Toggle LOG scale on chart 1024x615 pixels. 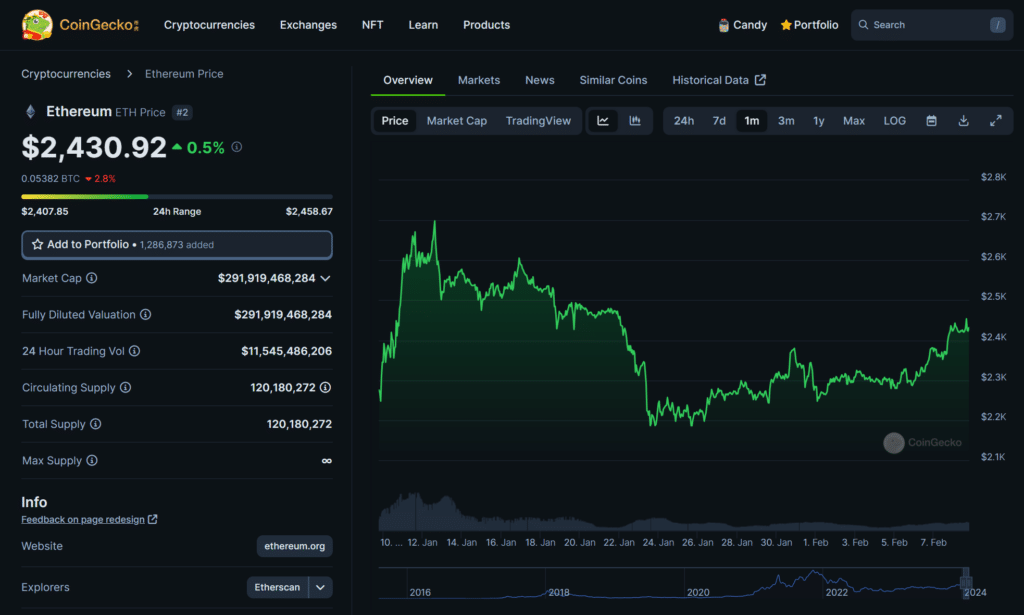click(x=895, y=121)
